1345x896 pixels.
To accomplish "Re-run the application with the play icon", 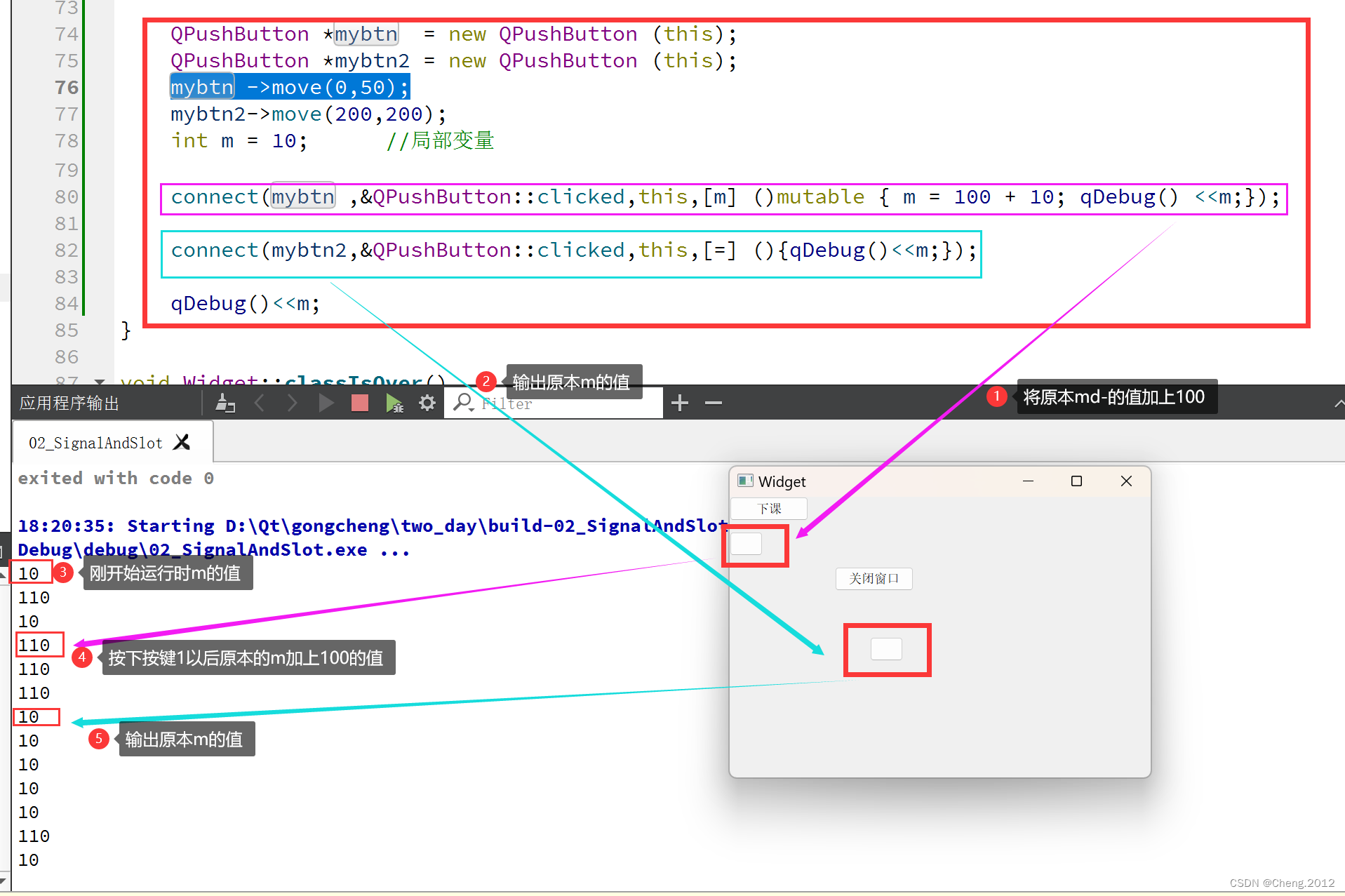I will 326,403.
